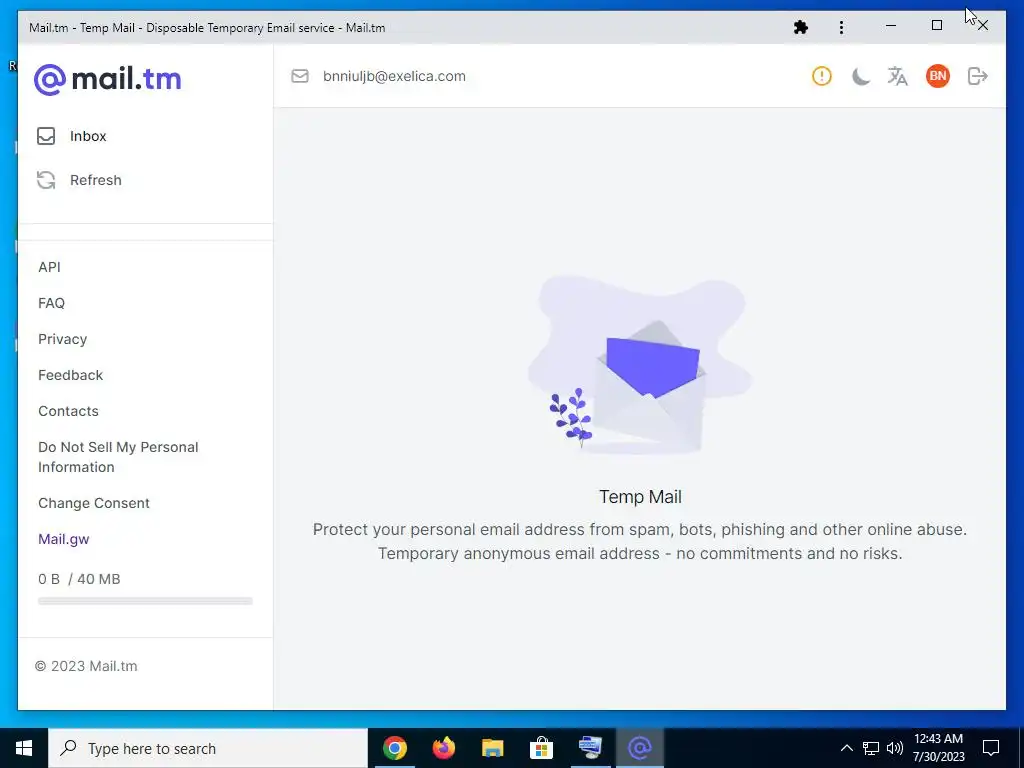Click the Refresh arrows icon

coord(46,180)
